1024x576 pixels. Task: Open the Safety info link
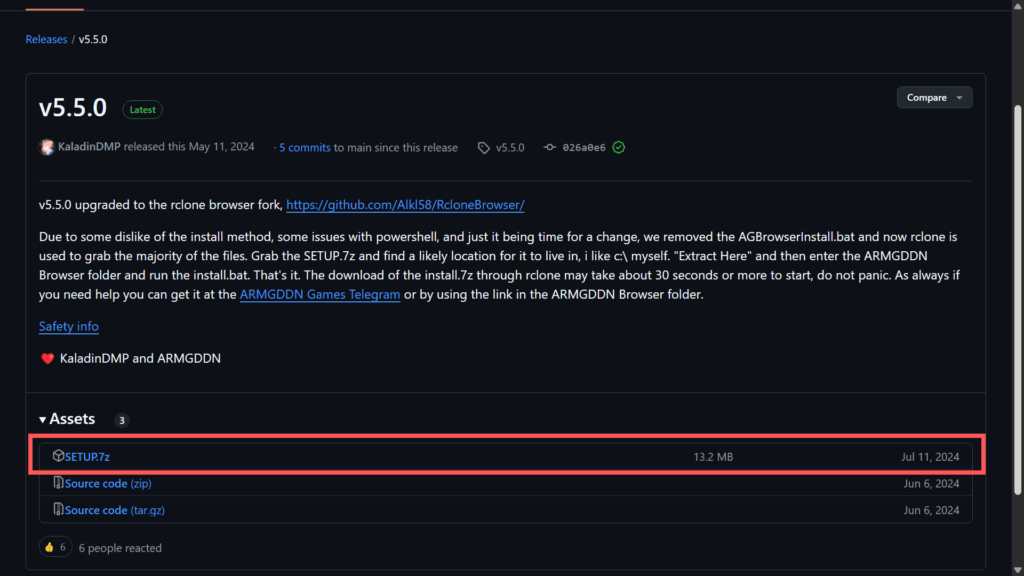pyautogui.click(x=68, y=326)
